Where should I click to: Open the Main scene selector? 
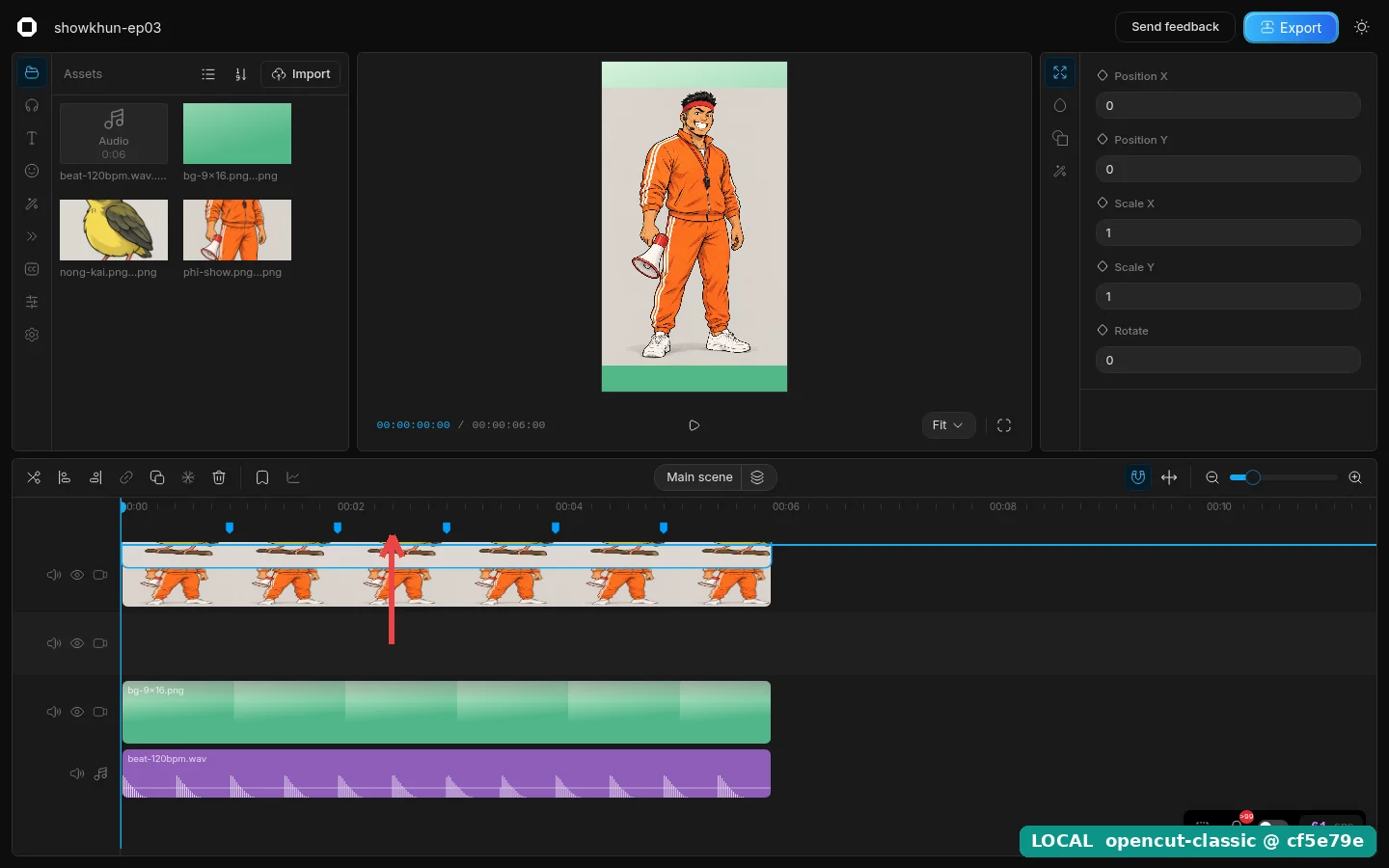pyautogui.click(x=698, y=477)
